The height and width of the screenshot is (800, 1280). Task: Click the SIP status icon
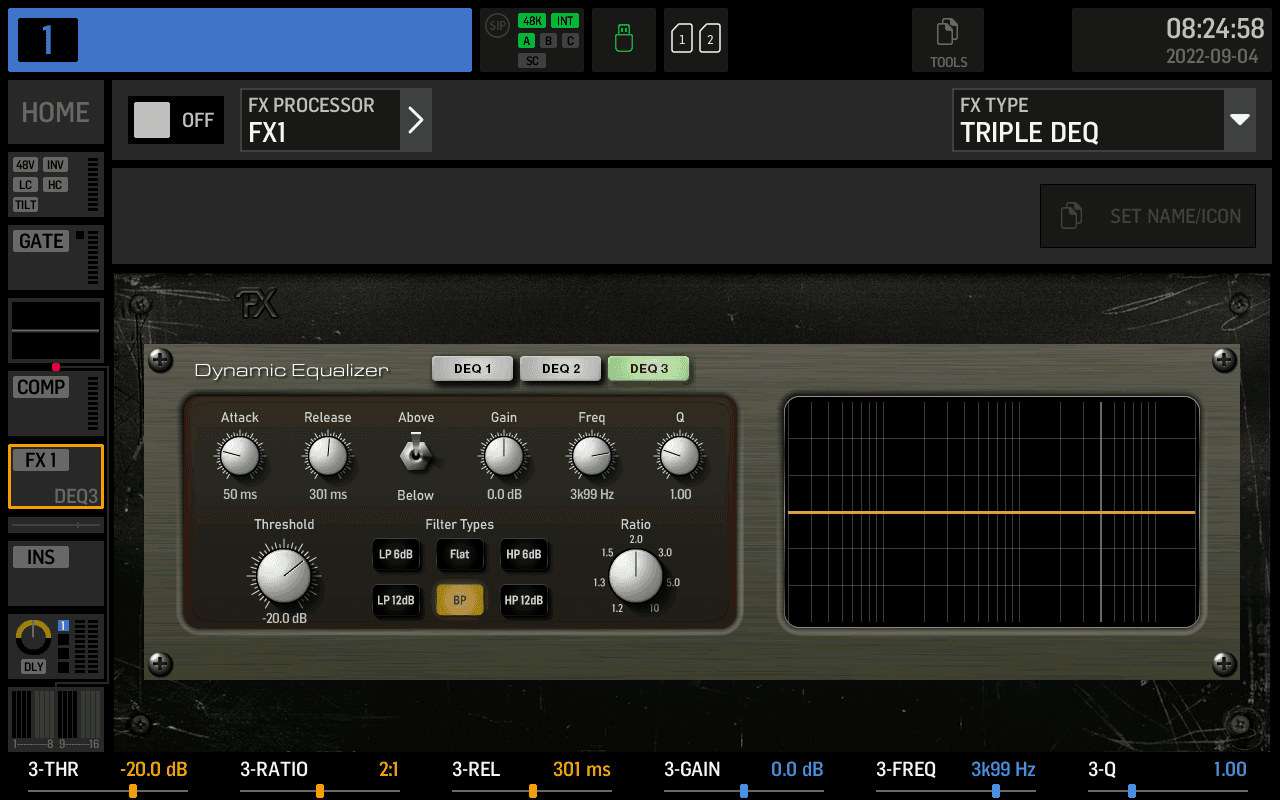[497, 25]
